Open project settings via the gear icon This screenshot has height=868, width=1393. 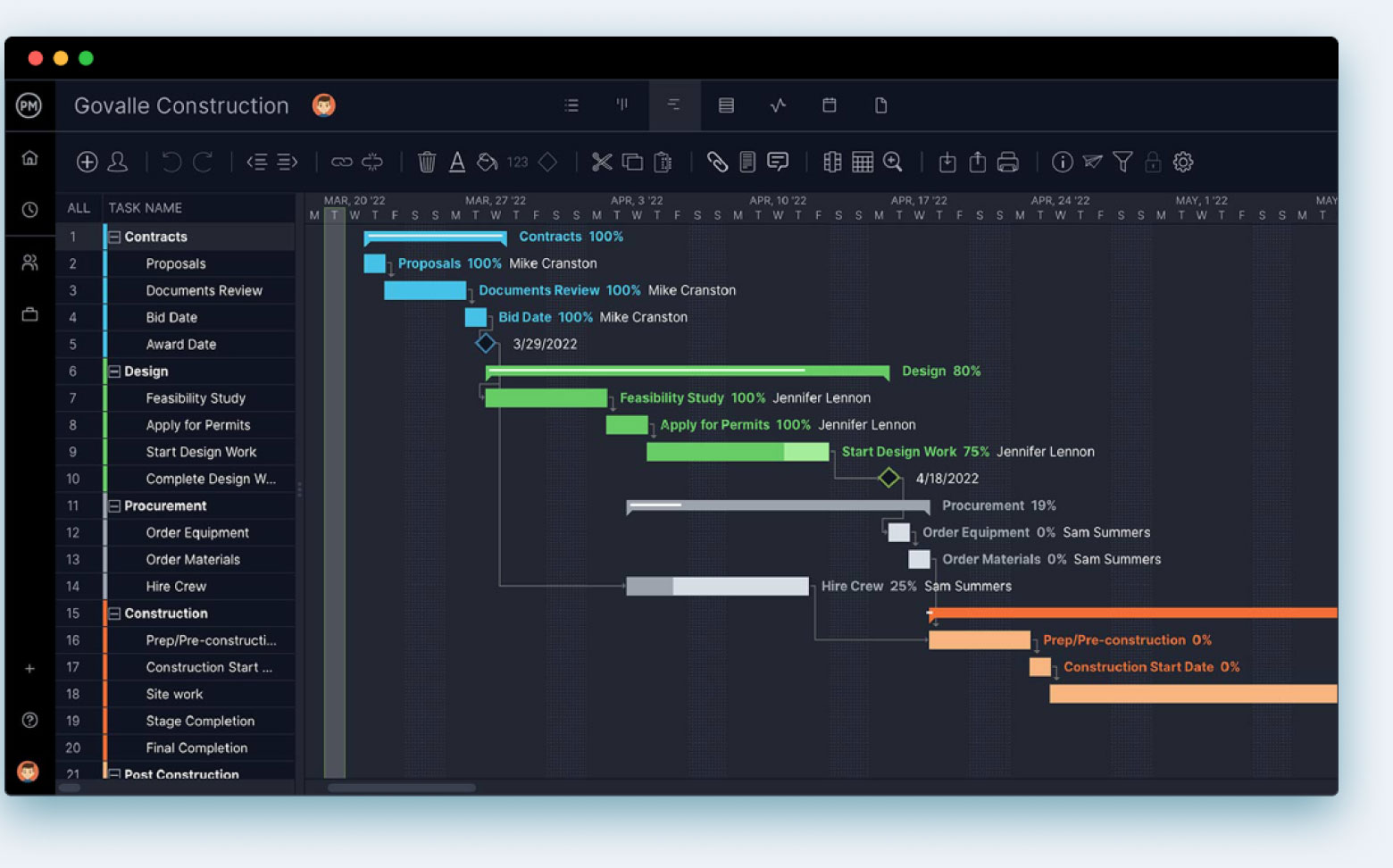(1182, 162)
